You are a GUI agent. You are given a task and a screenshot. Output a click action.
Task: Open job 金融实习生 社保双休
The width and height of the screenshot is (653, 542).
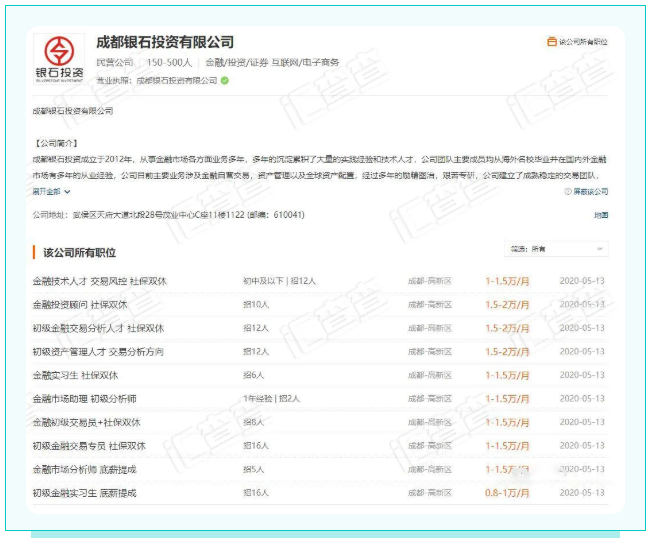75,375
